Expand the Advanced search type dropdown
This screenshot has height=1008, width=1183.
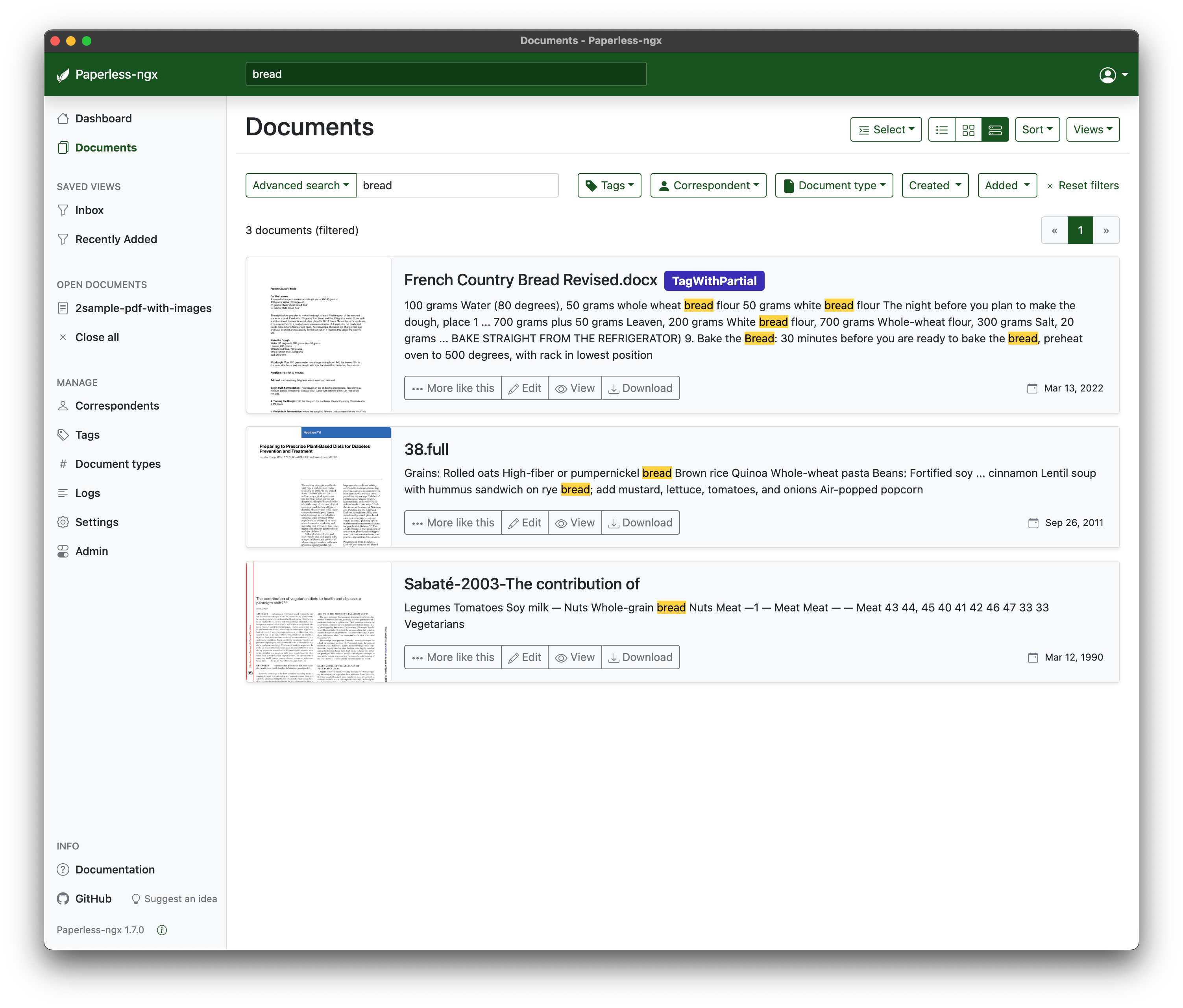pos(300,185)
